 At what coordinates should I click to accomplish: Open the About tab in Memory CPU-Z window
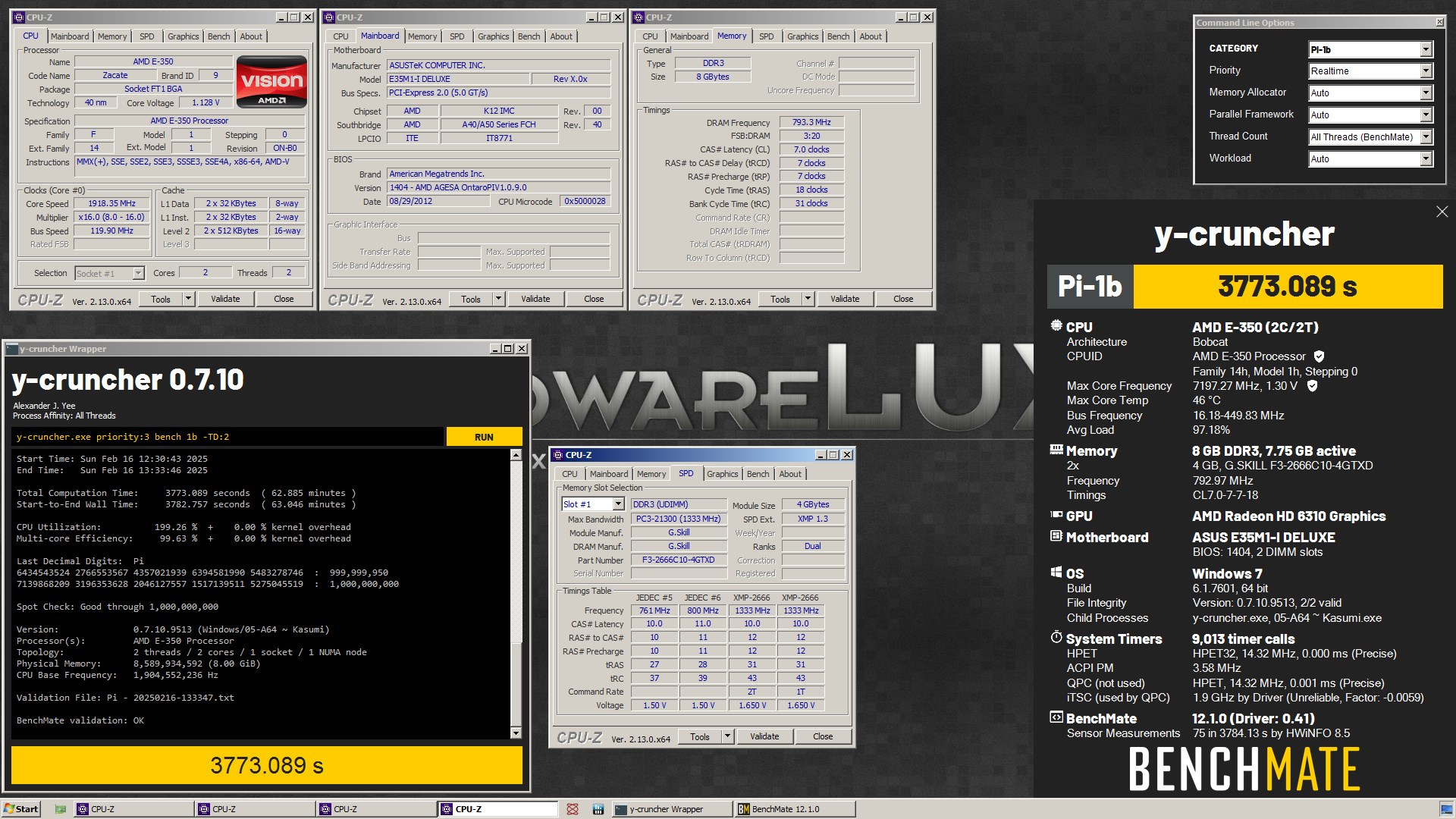tap(871, 36)
